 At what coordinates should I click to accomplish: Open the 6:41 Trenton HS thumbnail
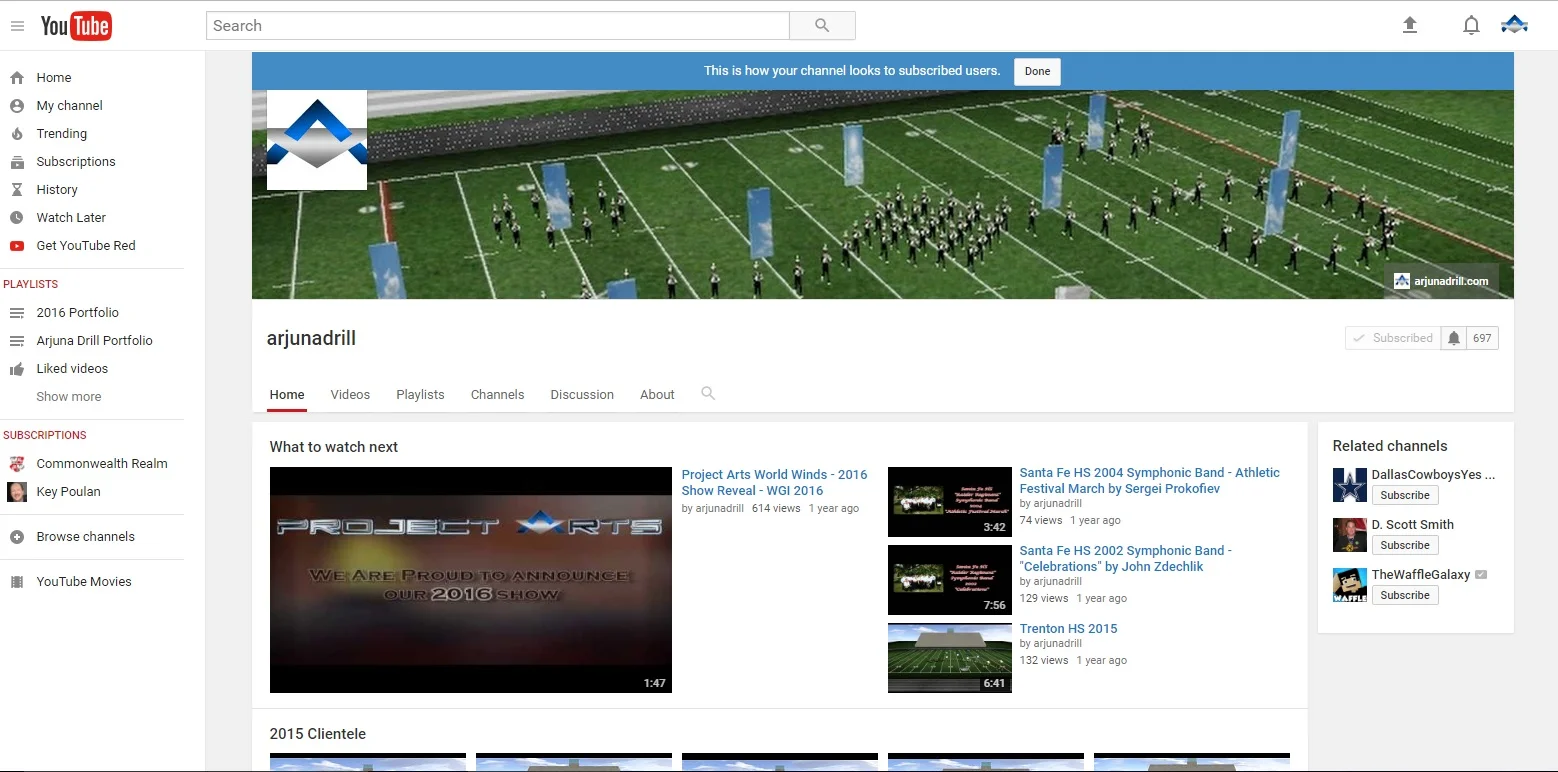tap(950, 658)
